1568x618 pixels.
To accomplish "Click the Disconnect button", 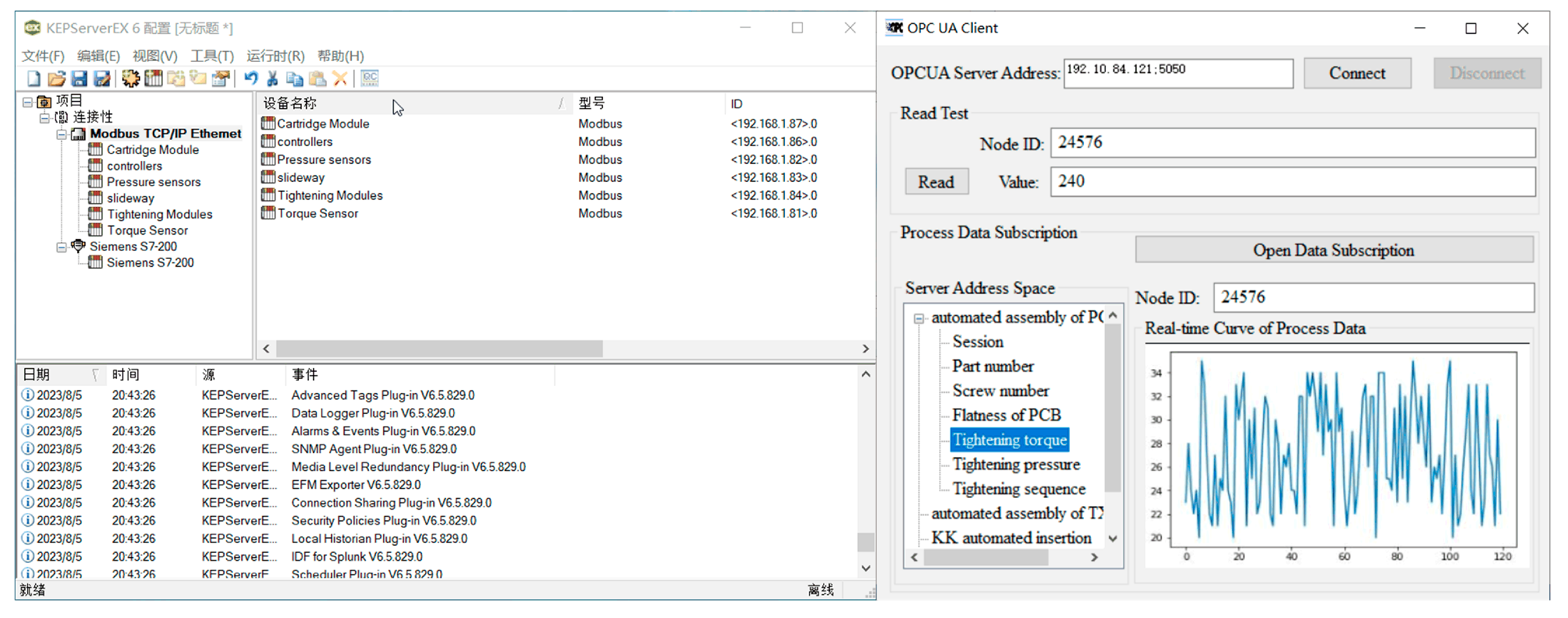I will (1487, 73).
